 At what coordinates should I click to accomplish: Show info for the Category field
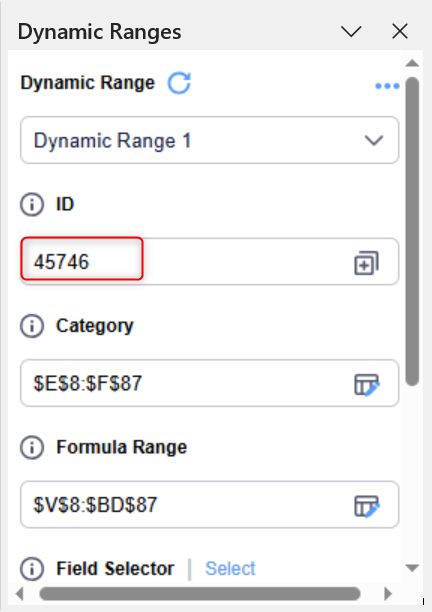tap(32, 326)
